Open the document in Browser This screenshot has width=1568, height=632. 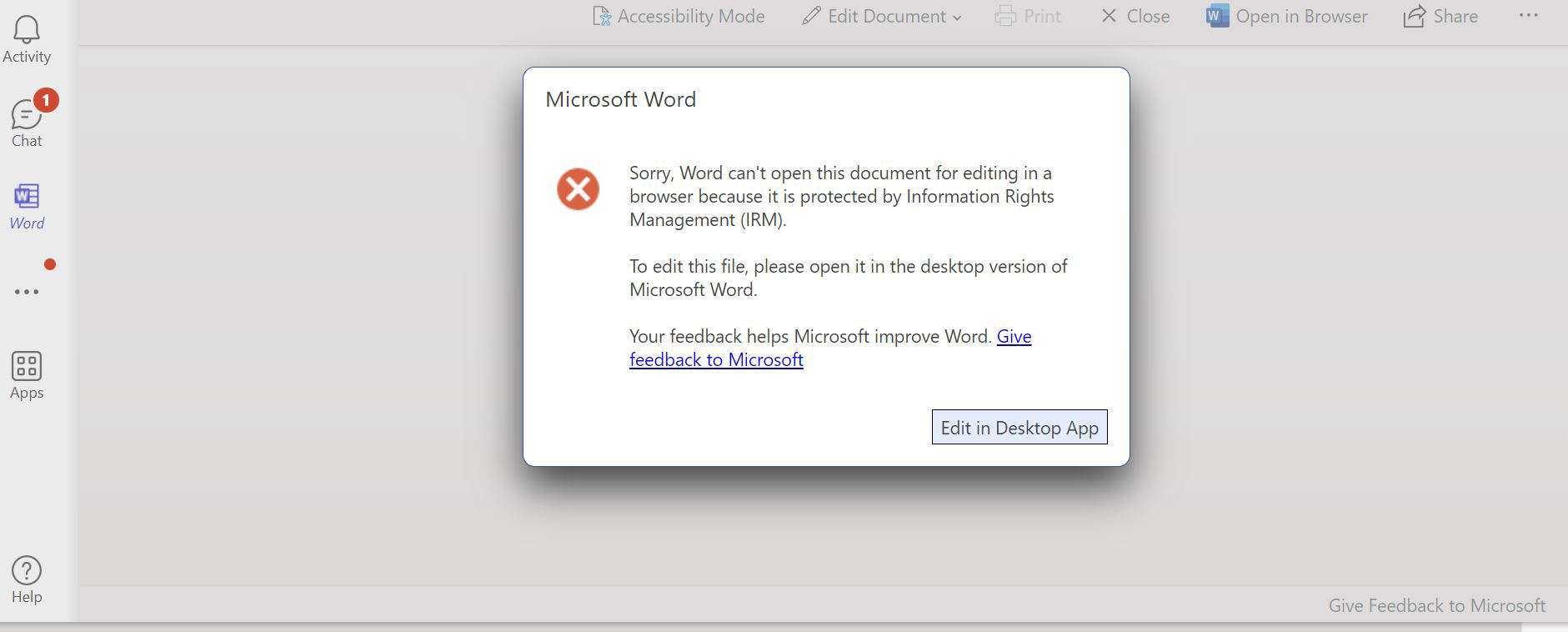pyautogui.click(x=1287, y=16)
